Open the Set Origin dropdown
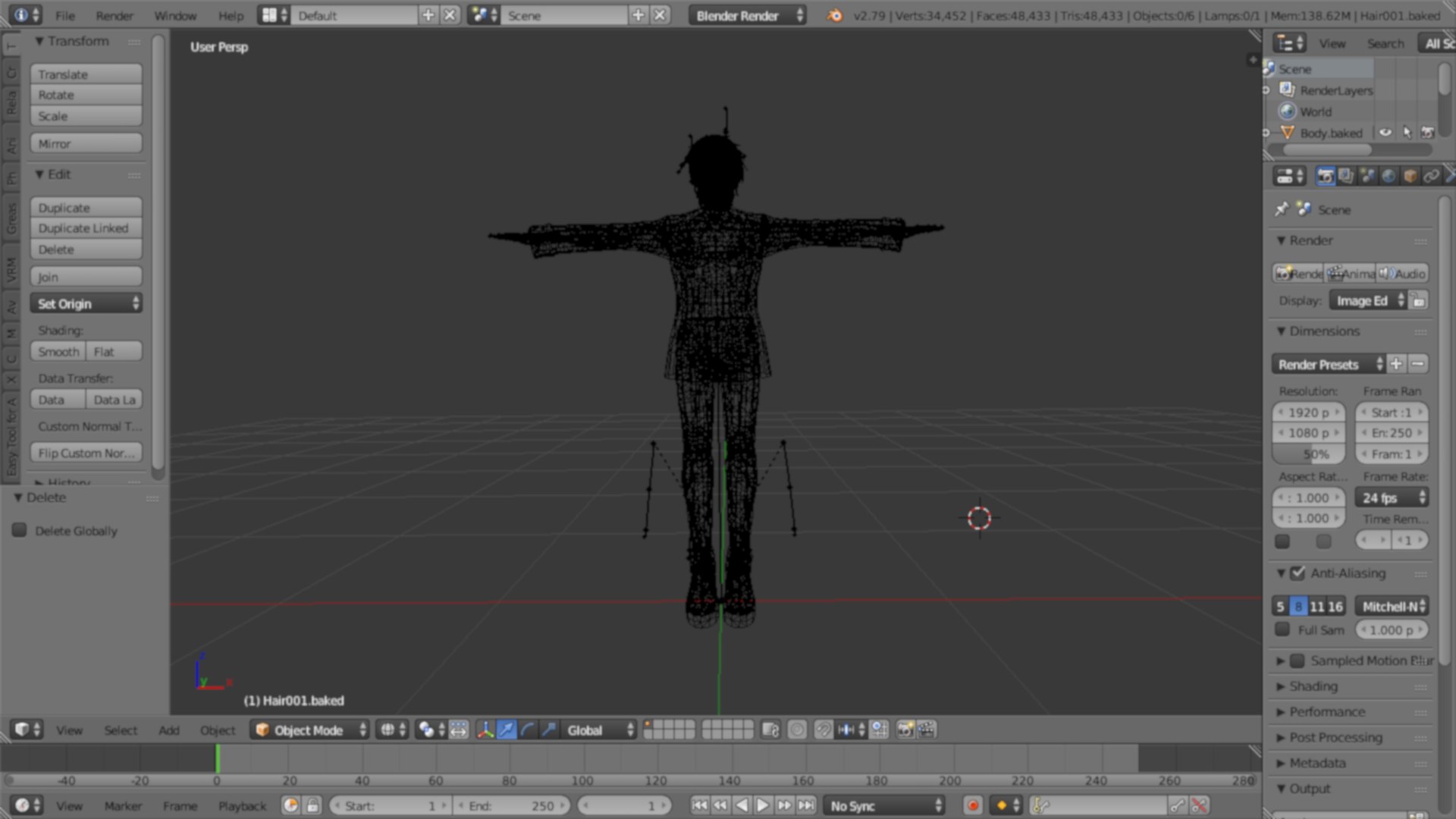Screen dimensions: 1456x819 coord(86,303)
